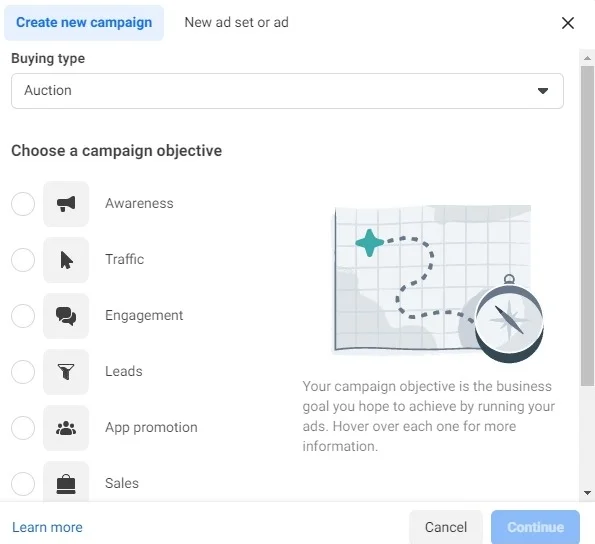The height and width of the screenshot is (544, 595).
Task: Switch to Create new campaign tab
Action: [84, 23]
